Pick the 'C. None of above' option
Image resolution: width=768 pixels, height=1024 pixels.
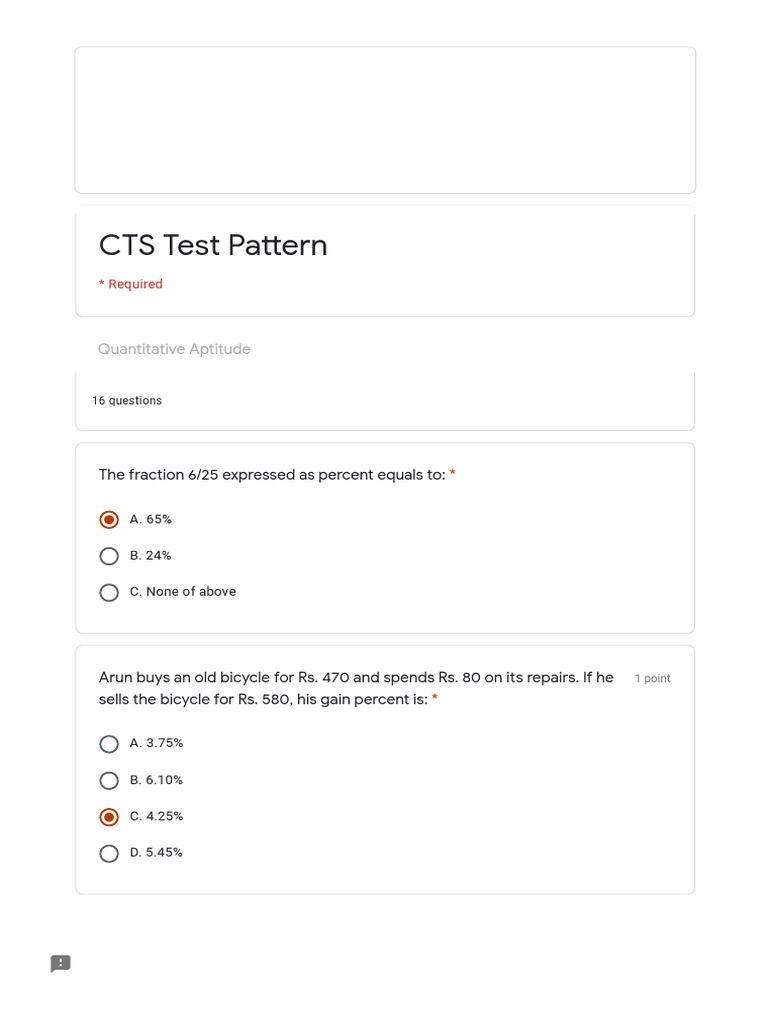coord(109,592)
